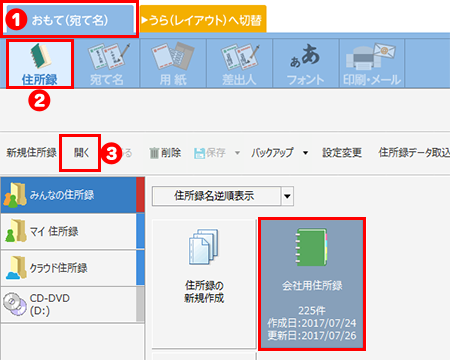Expand the 住所録名逆順表示 sort dropdown
Screen dimensions: 450x360
click(x=287, y=196)
